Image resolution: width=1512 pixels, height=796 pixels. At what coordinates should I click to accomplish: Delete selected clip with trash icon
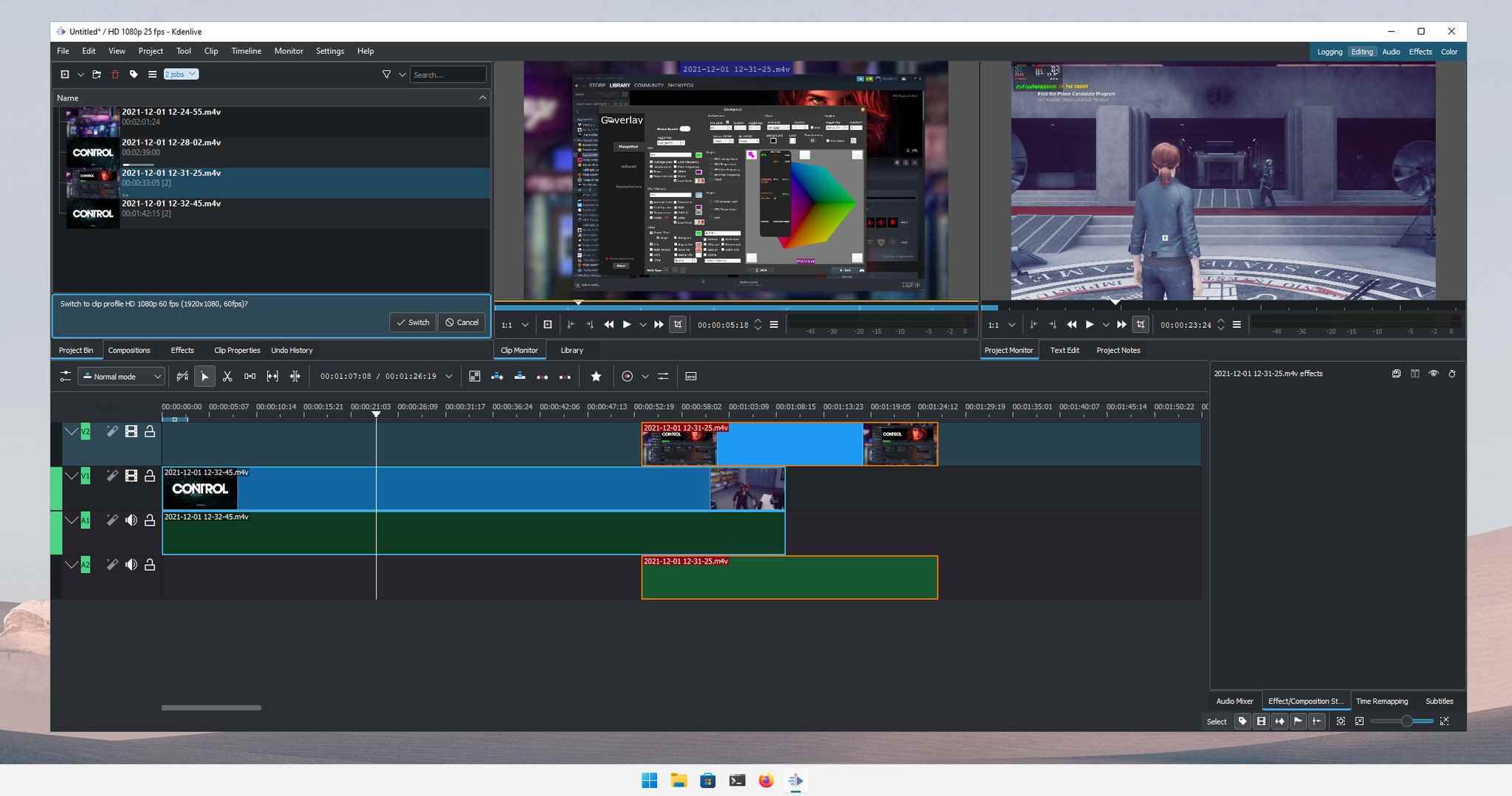point(115,75)
